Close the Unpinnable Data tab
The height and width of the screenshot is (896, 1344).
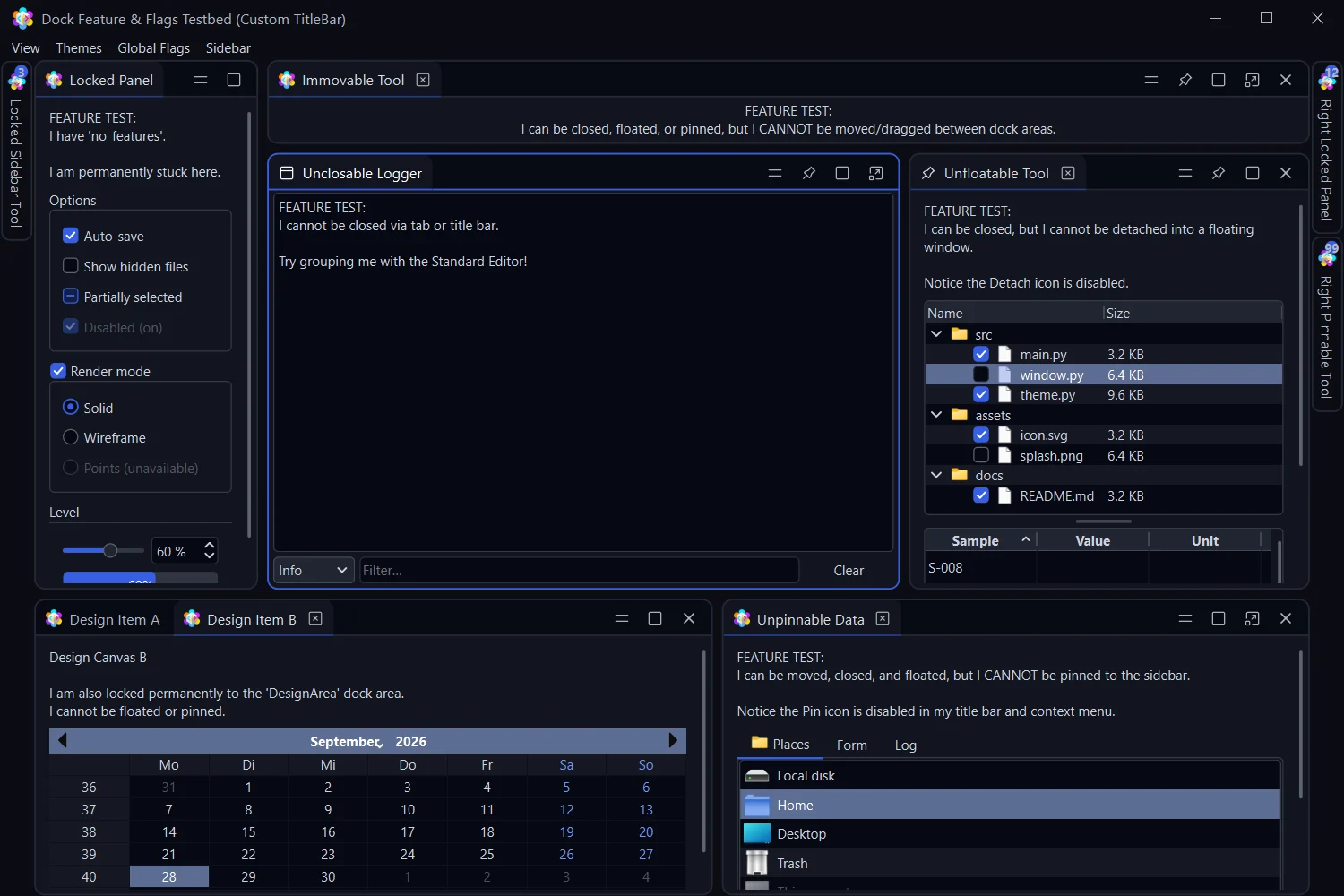coord(883,618)
